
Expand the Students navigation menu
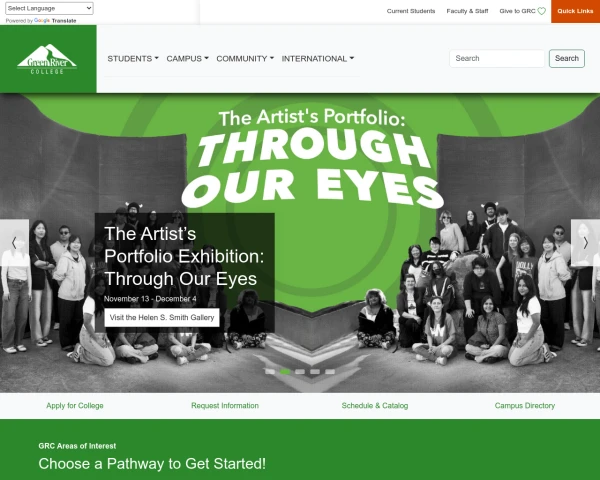pos(133,59)
